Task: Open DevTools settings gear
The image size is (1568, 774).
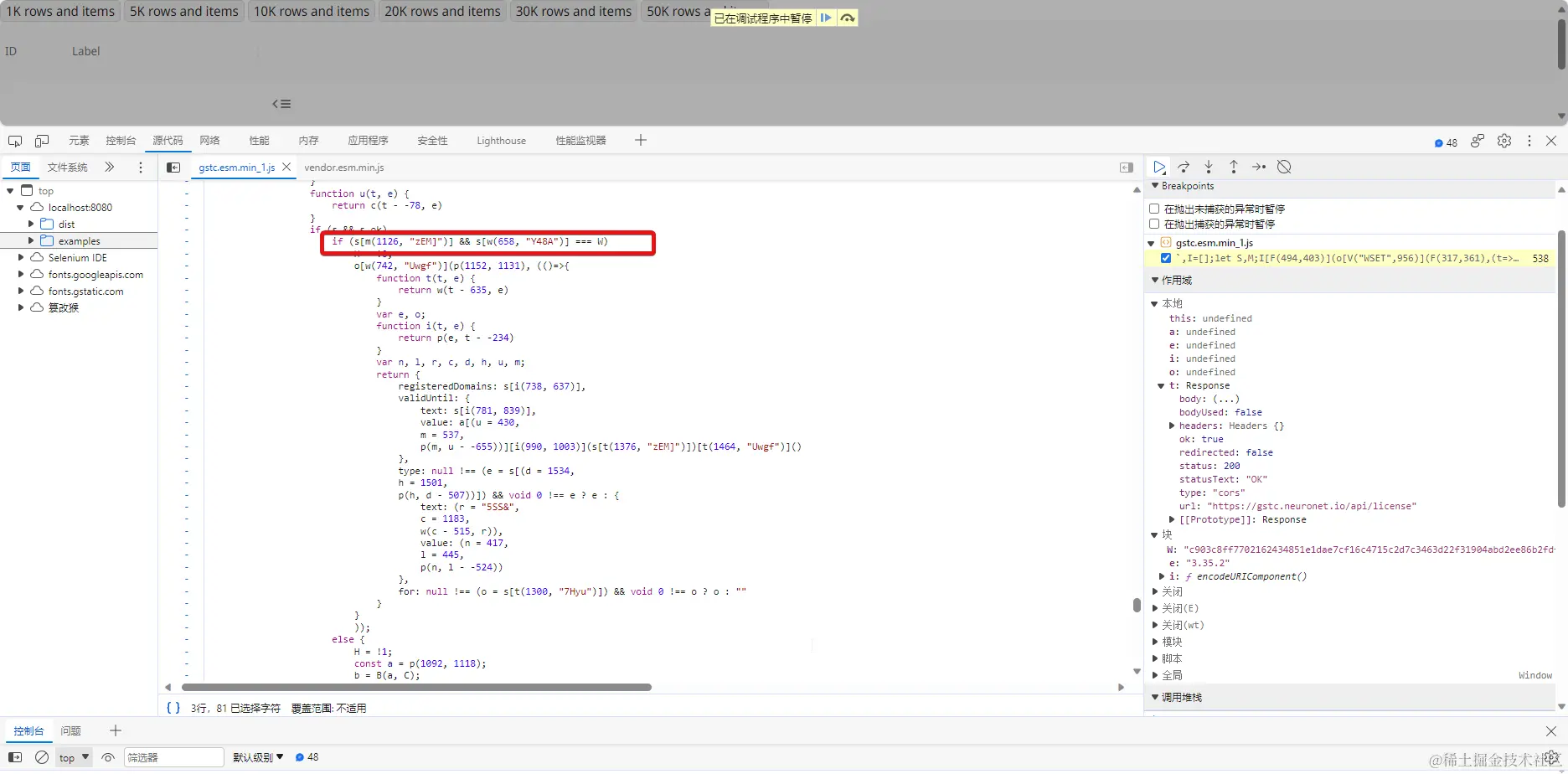Action: pos(1504,141)
